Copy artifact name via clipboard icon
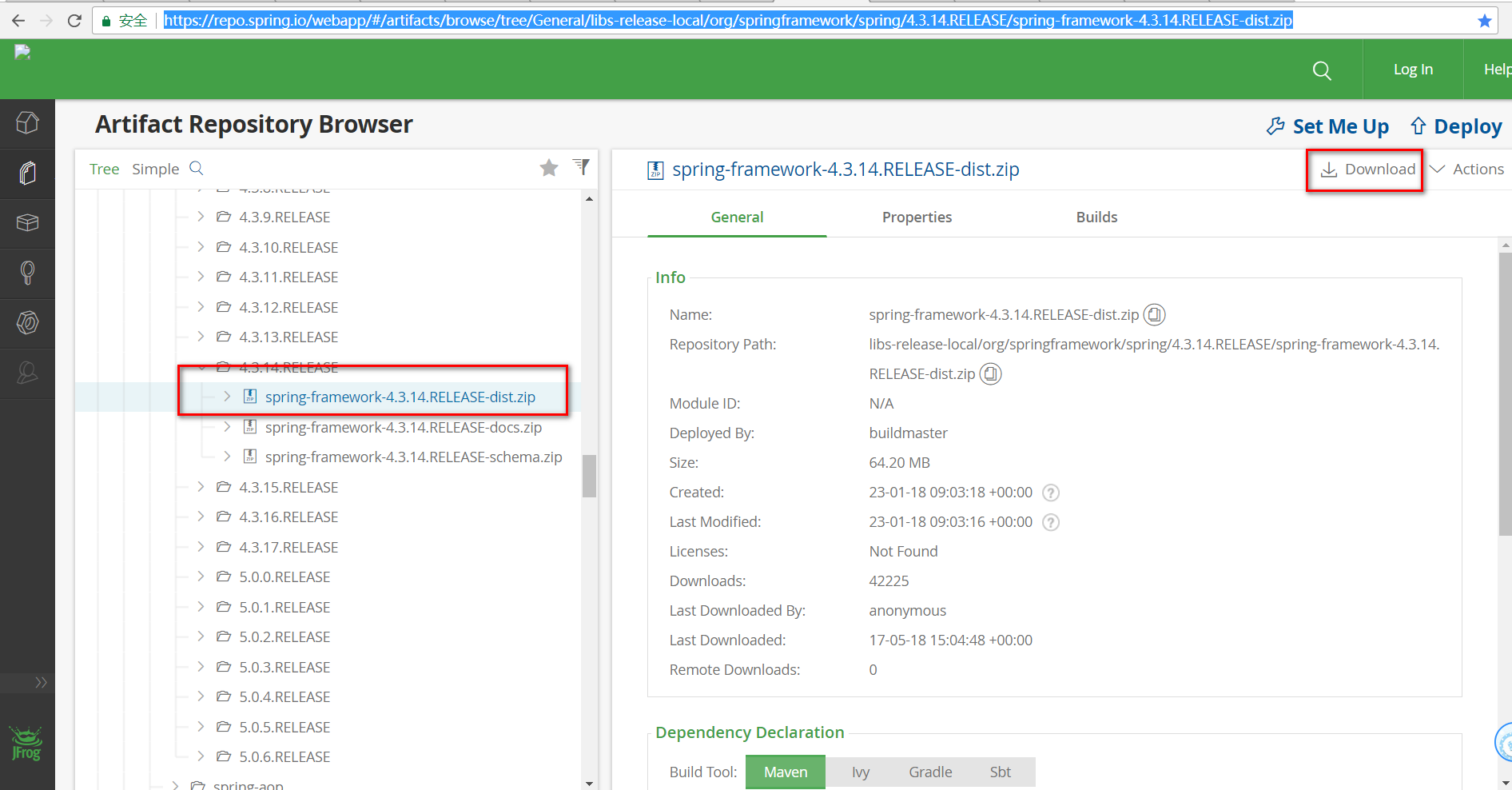 click(x=1154, y=315)
